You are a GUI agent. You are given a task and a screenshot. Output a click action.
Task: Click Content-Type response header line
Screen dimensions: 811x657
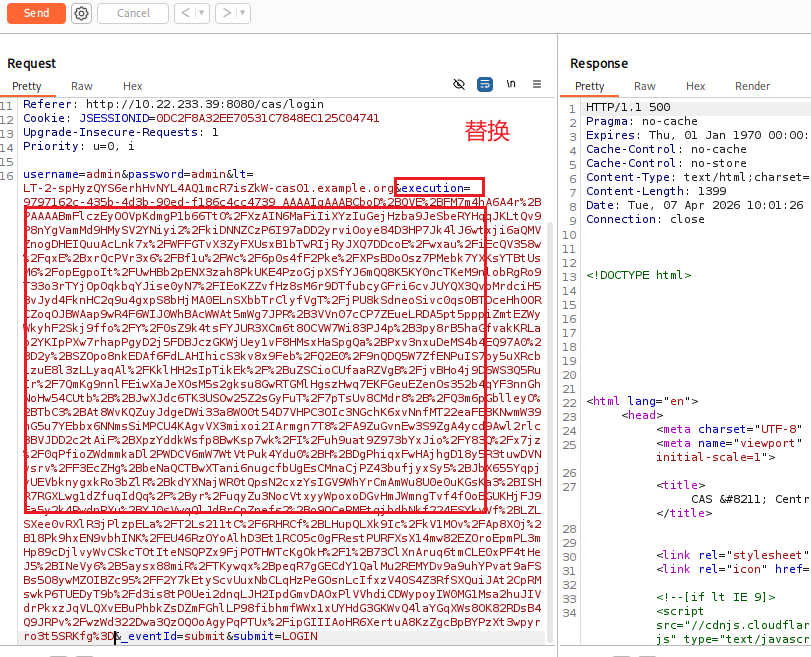pyautogui.click(x=697, y=177)
